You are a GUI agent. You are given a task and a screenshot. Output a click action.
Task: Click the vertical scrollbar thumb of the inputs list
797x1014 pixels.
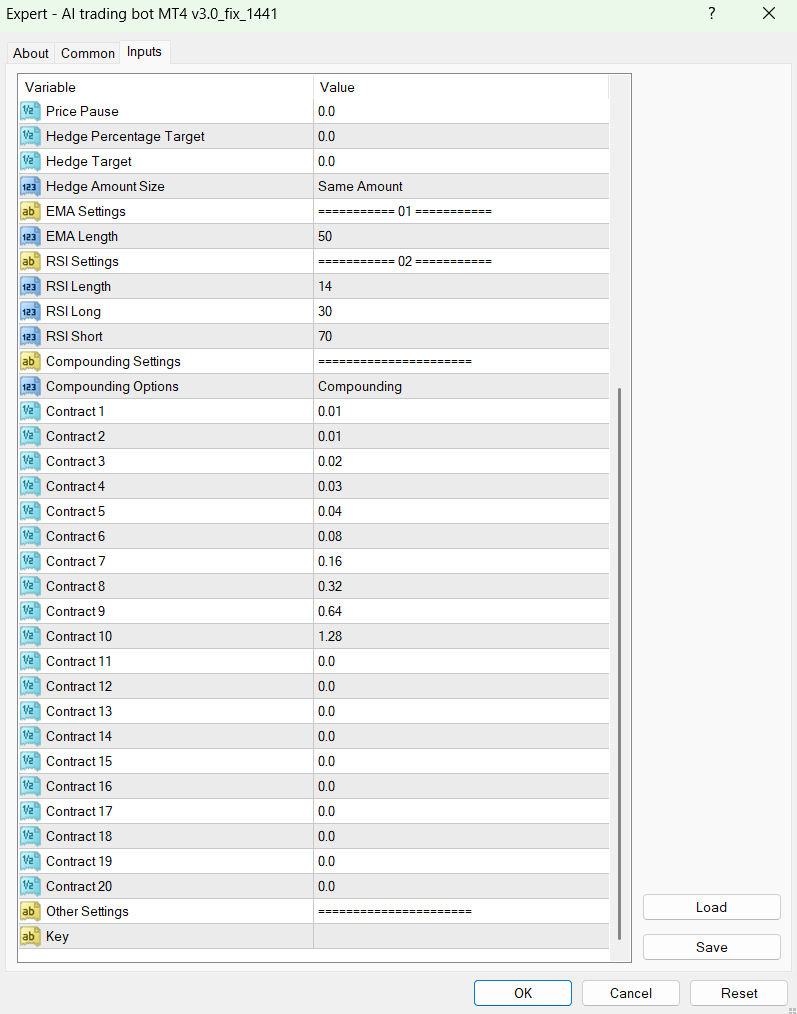point(620,664)
